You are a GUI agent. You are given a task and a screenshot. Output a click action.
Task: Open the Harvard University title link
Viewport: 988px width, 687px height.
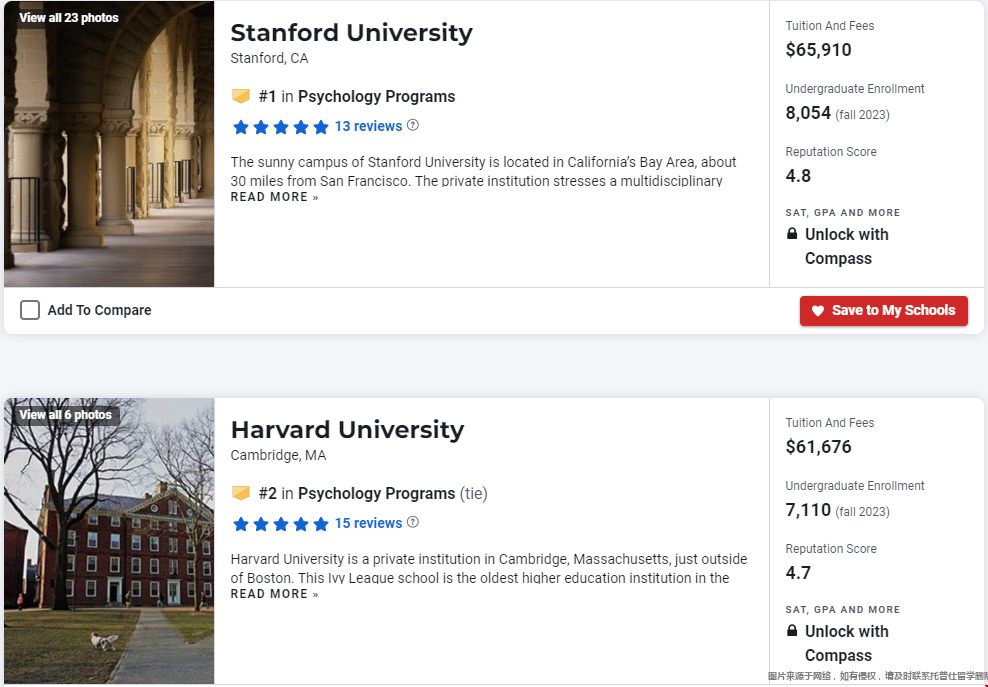[347, 430]
